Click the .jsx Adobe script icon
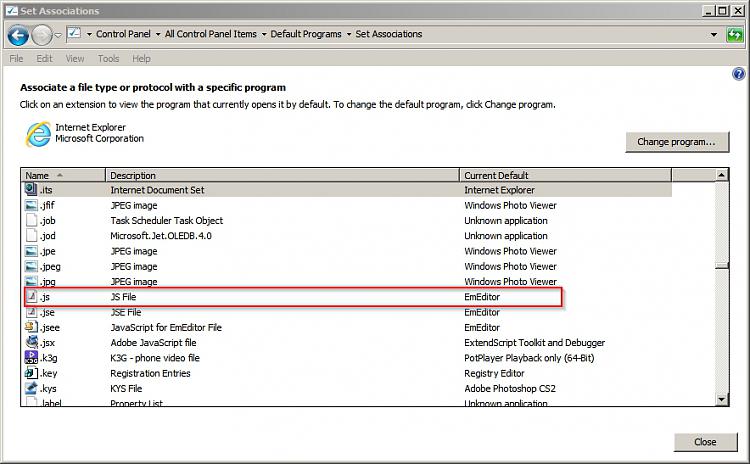The image size is (750, 464). [32, 342]
